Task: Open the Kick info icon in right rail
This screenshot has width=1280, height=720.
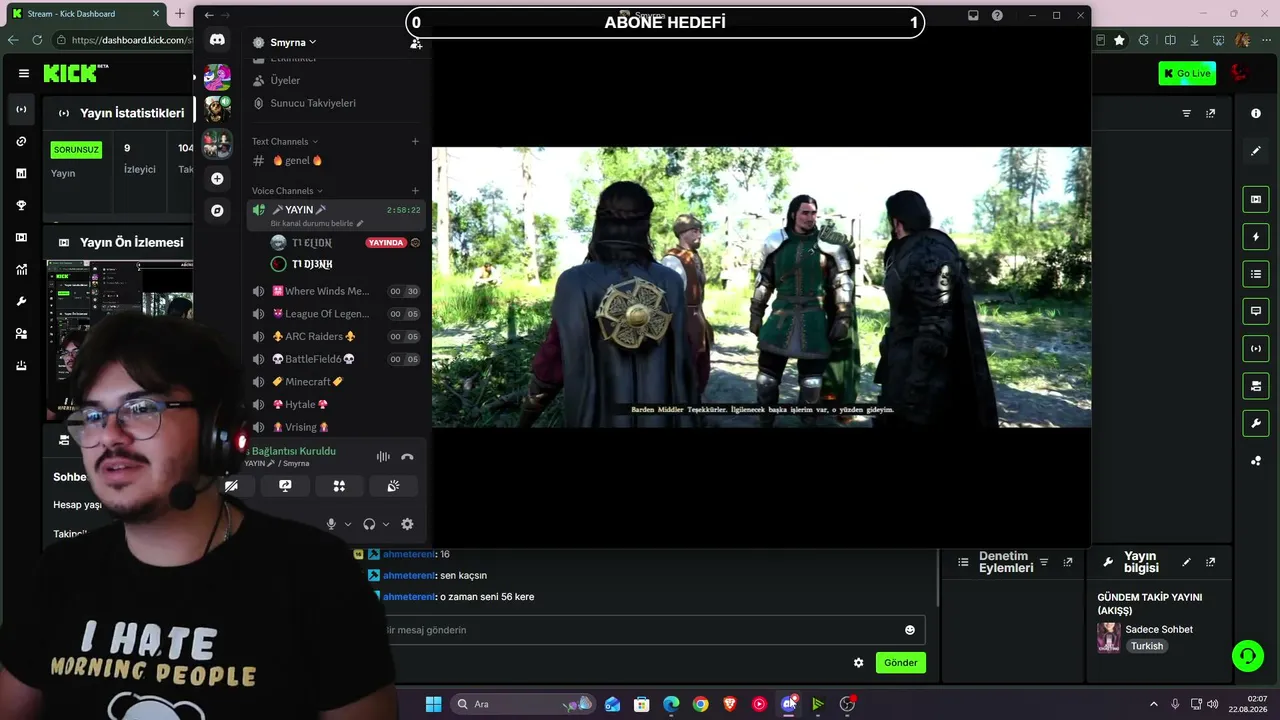Action: (1256, 114)
